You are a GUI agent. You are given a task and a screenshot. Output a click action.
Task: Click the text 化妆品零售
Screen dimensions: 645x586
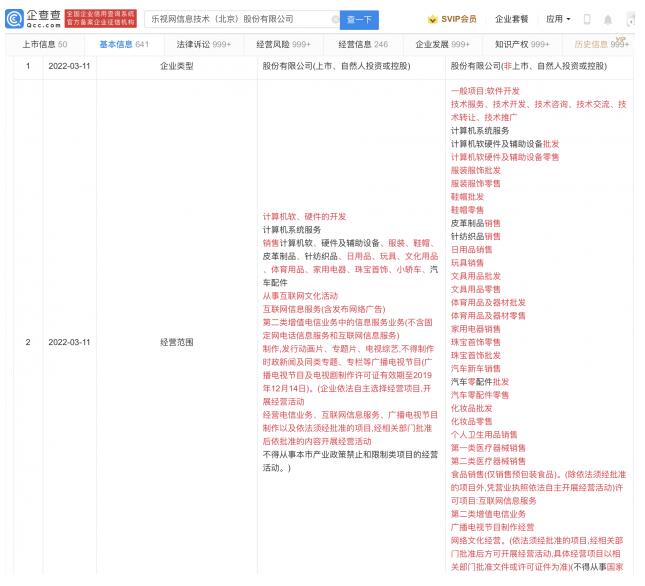click(471, 422)
